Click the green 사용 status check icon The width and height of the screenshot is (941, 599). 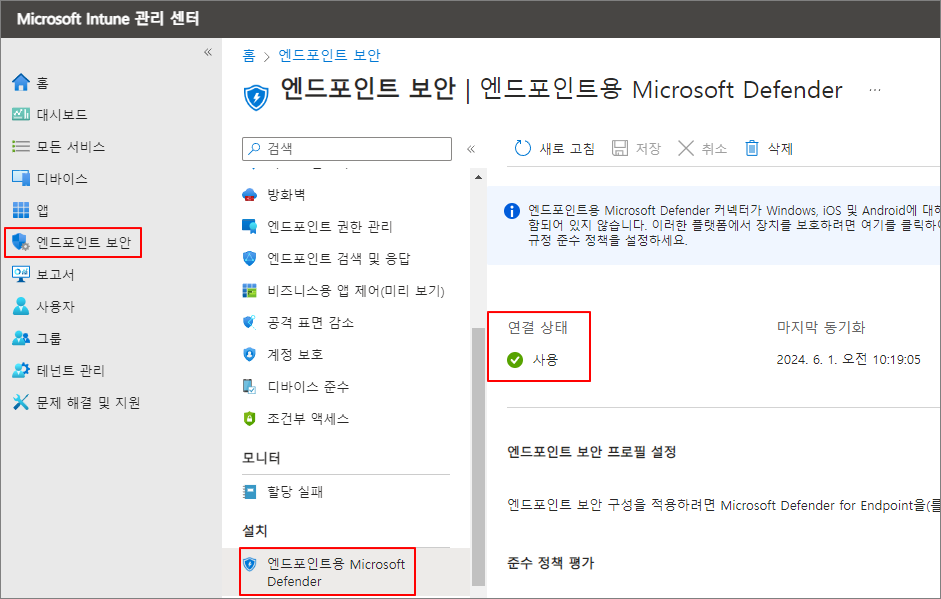click(515, 360)
